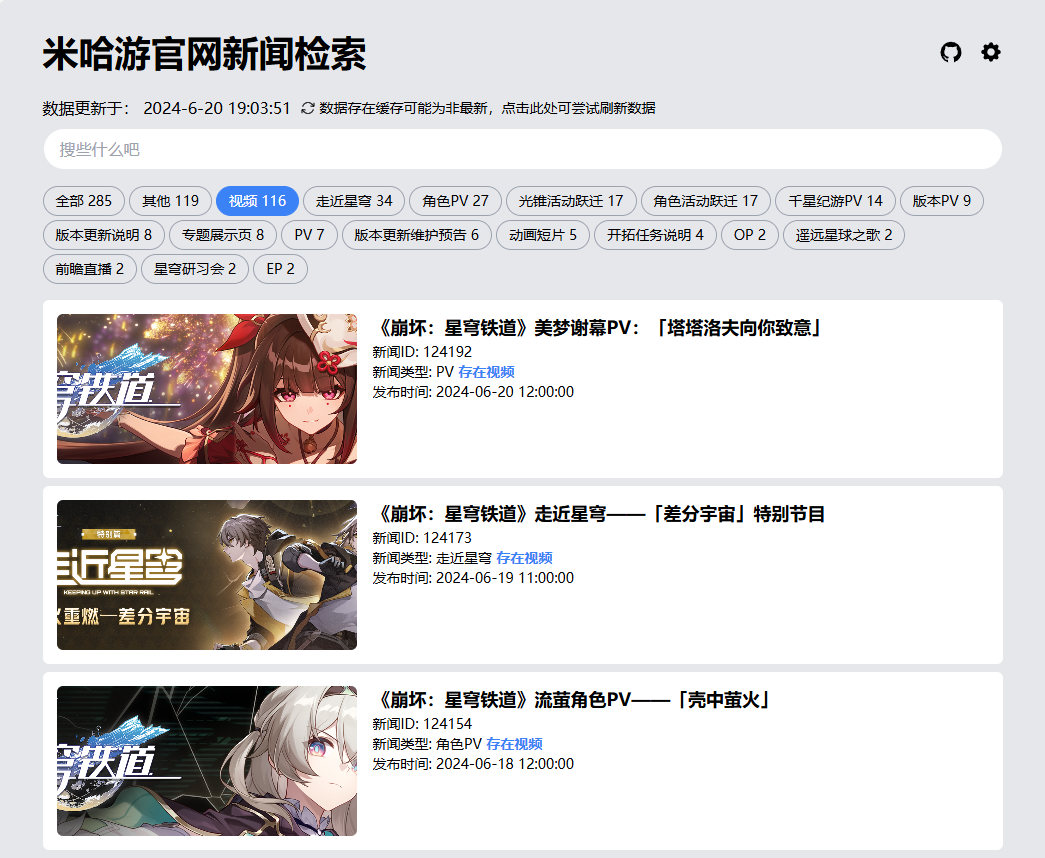Filter by 角色活动跃迁 17 tag

click(706, 201)
